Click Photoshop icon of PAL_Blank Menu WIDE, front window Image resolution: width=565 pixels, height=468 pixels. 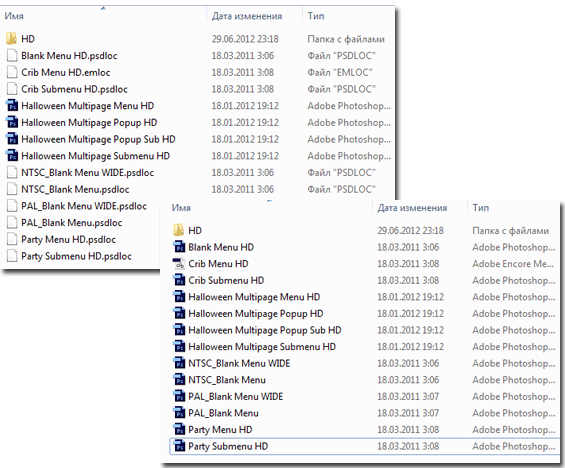[x=179, y=396]
